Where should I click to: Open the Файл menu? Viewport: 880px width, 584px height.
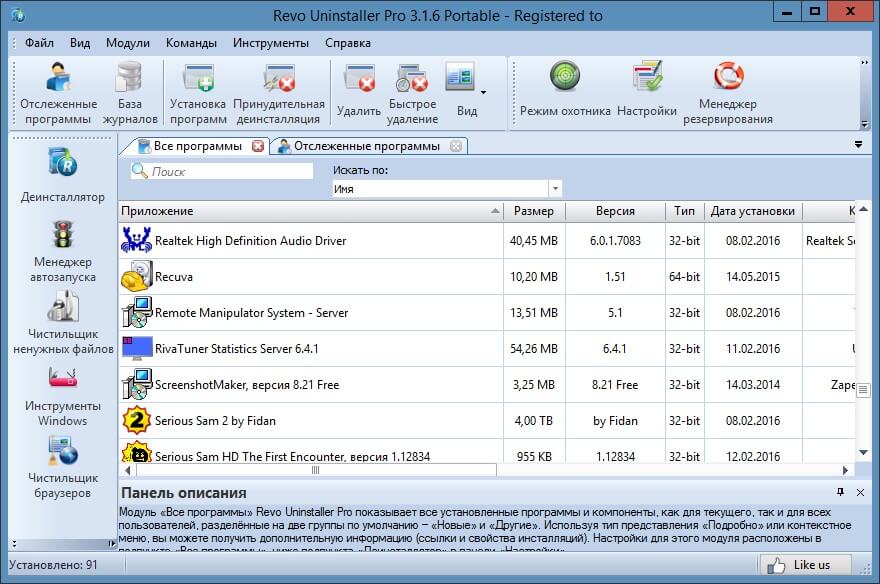39,43
